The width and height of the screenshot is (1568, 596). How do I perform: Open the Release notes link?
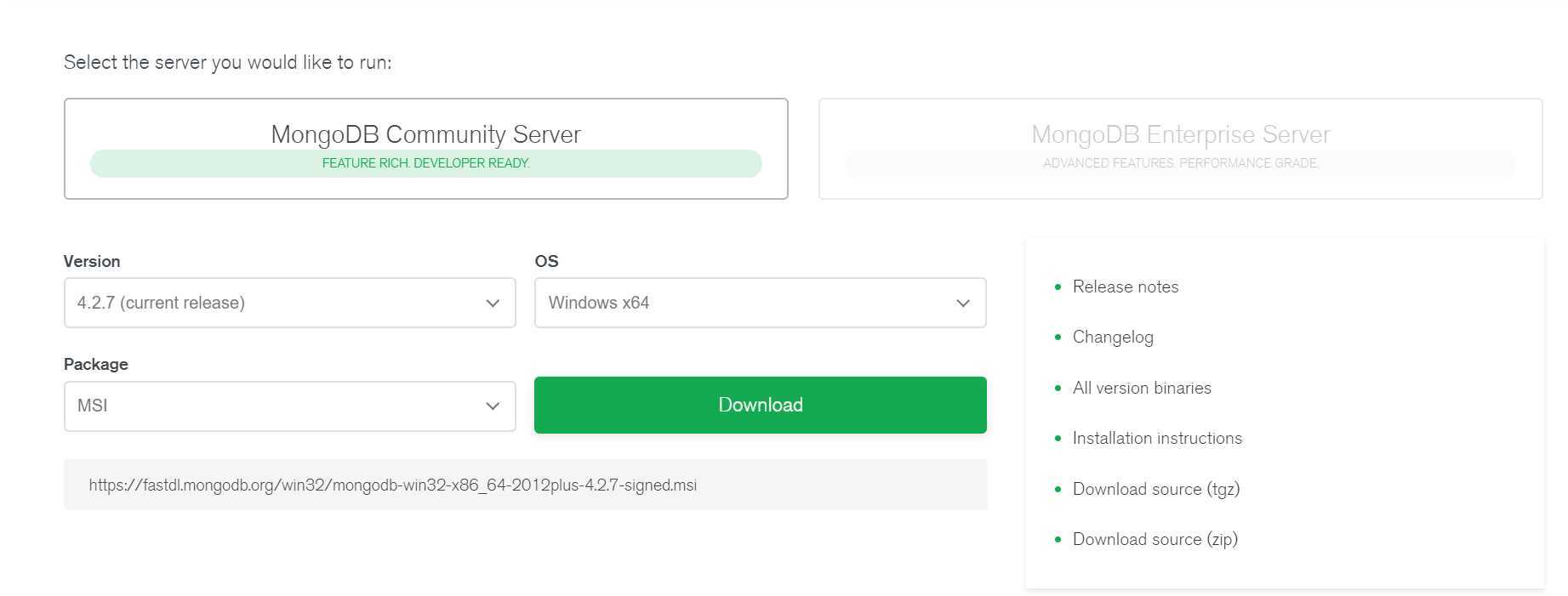[x=1125, y=287]
